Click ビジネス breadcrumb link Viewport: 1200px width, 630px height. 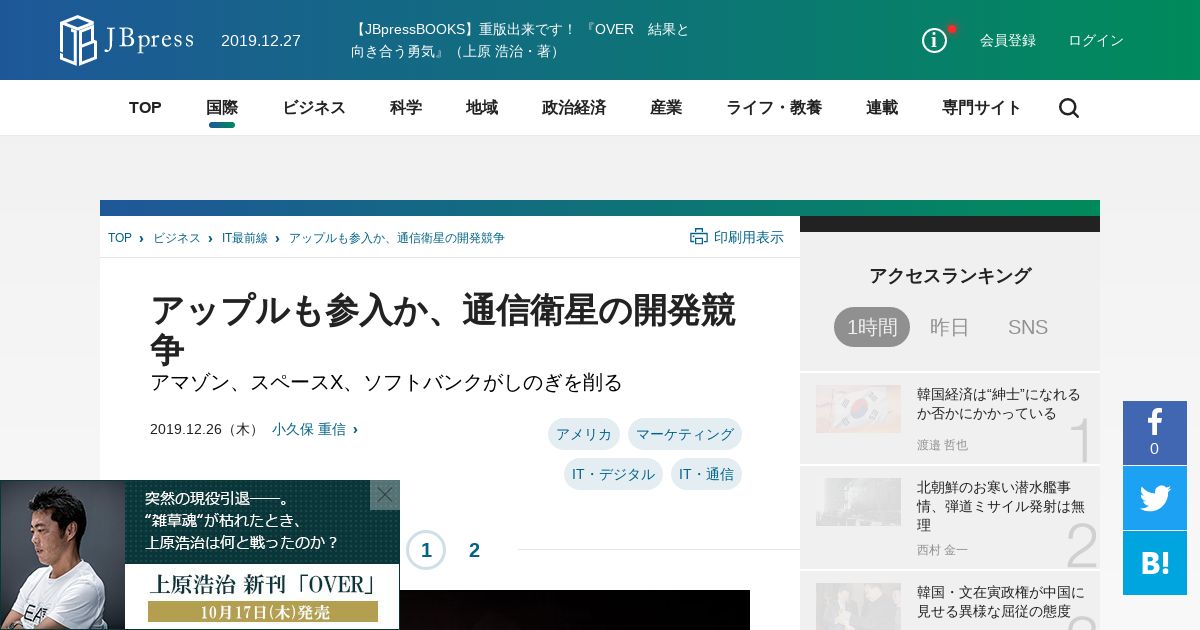177,238
